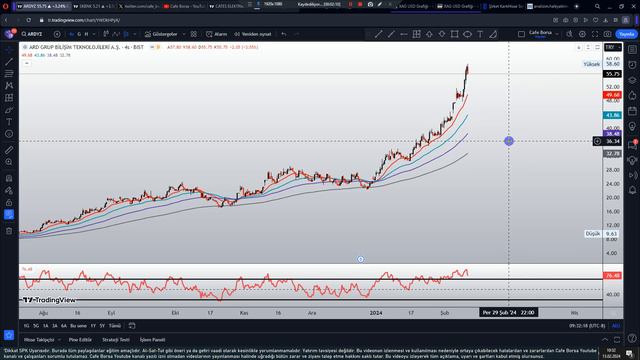
Task: Select the Tümü time range
Action: (115, 326)
